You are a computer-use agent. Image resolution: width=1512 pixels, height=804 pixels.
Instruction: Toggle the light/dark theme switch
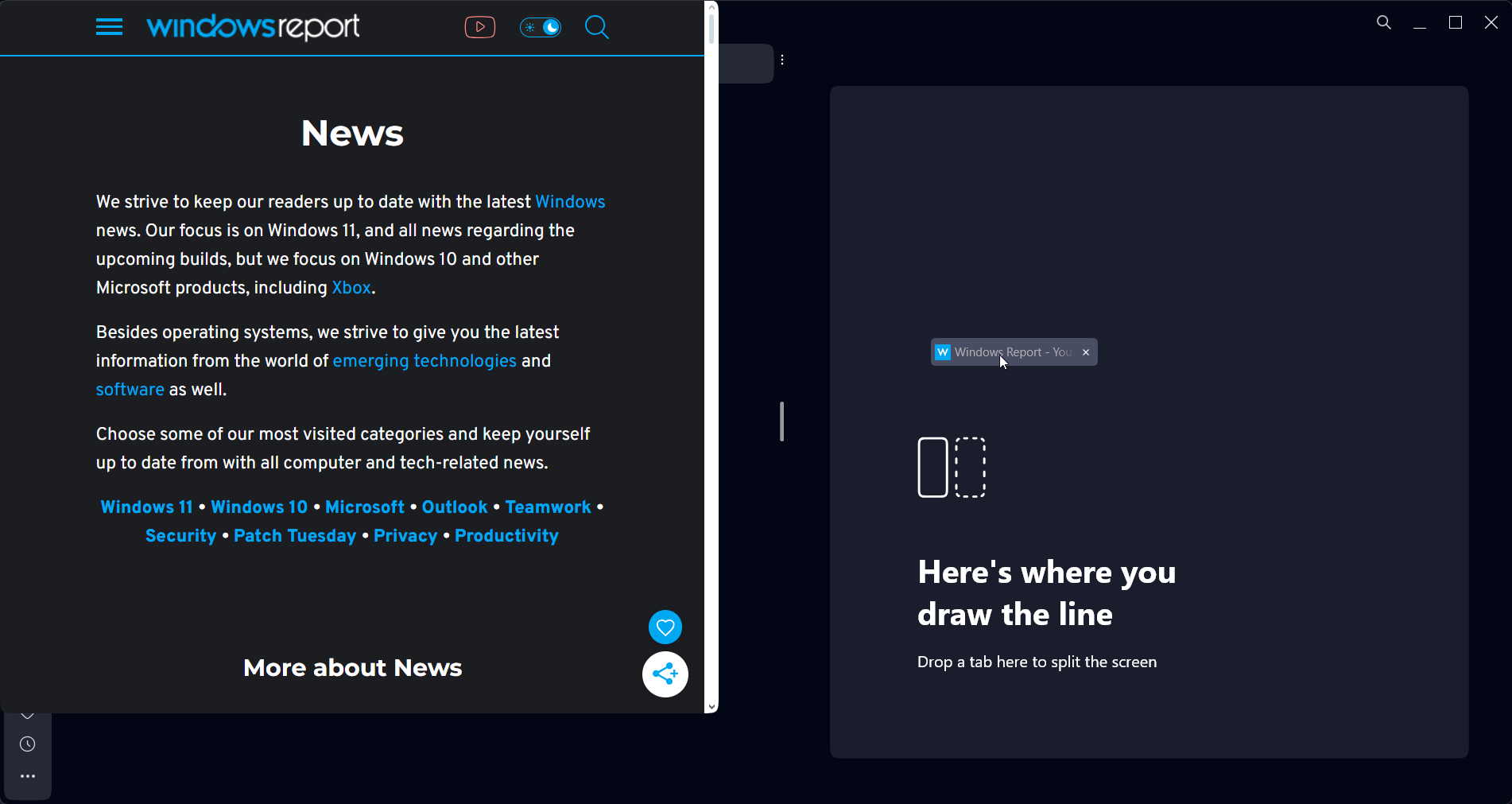(x=541, y=27)
